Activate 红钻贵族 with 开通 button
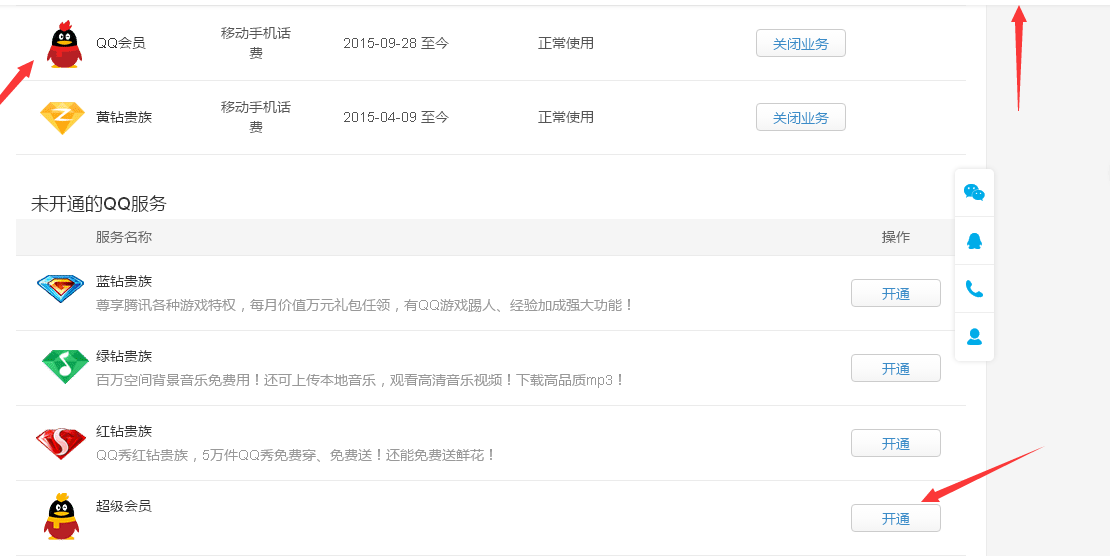Image resolution: width=1110 pixels, height=556 pixels. [x=896, y=443]
